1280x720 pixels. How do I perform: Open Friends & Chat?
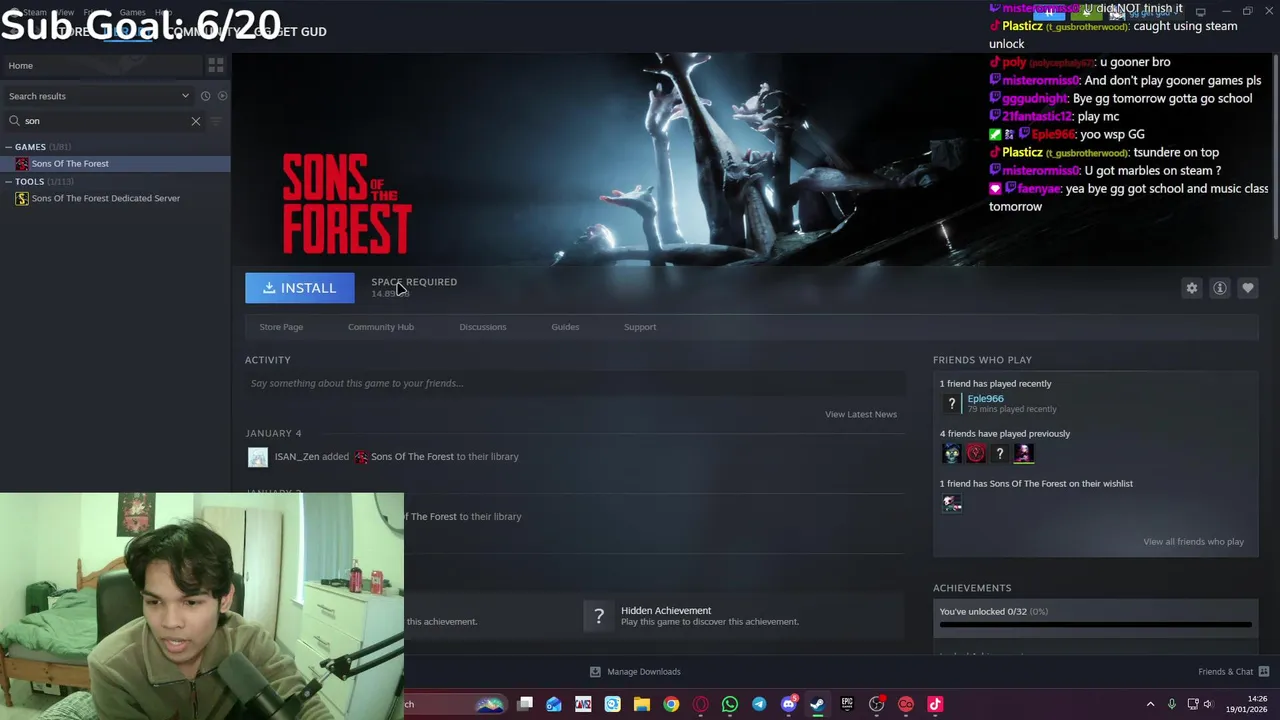1225,672
